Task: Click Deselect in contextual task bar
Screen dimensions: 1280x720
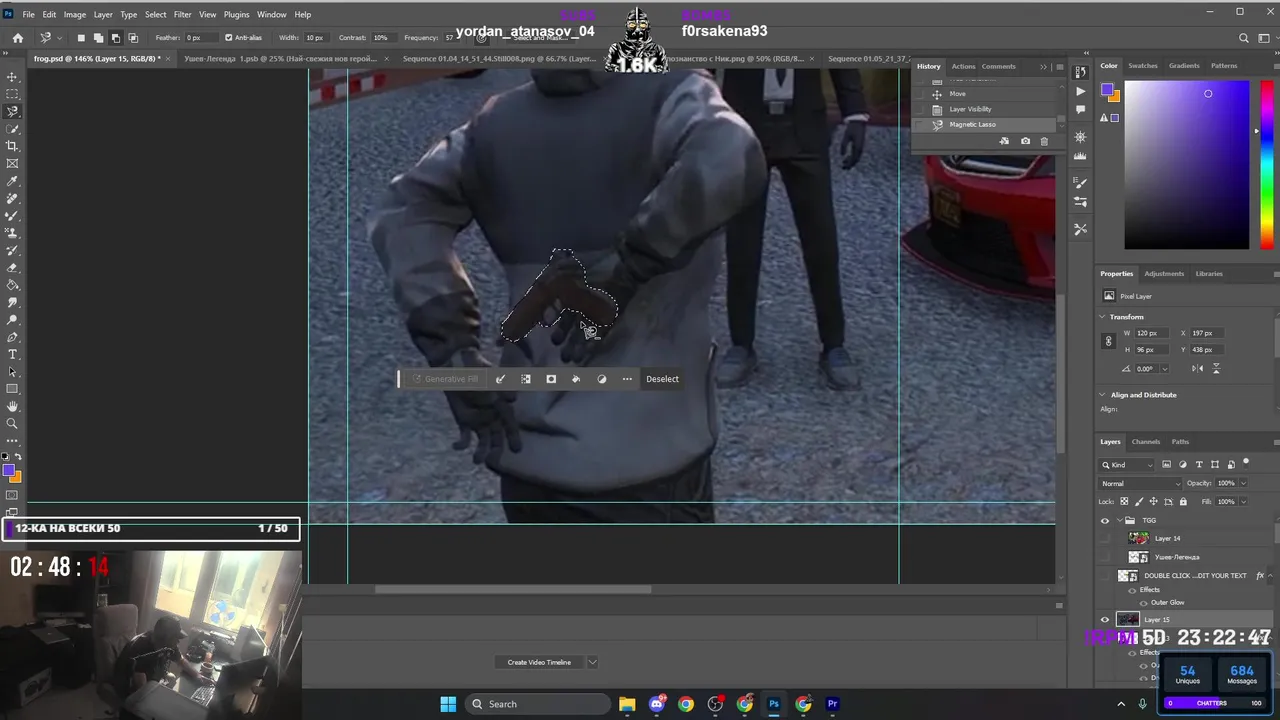Action: [662, 379]
